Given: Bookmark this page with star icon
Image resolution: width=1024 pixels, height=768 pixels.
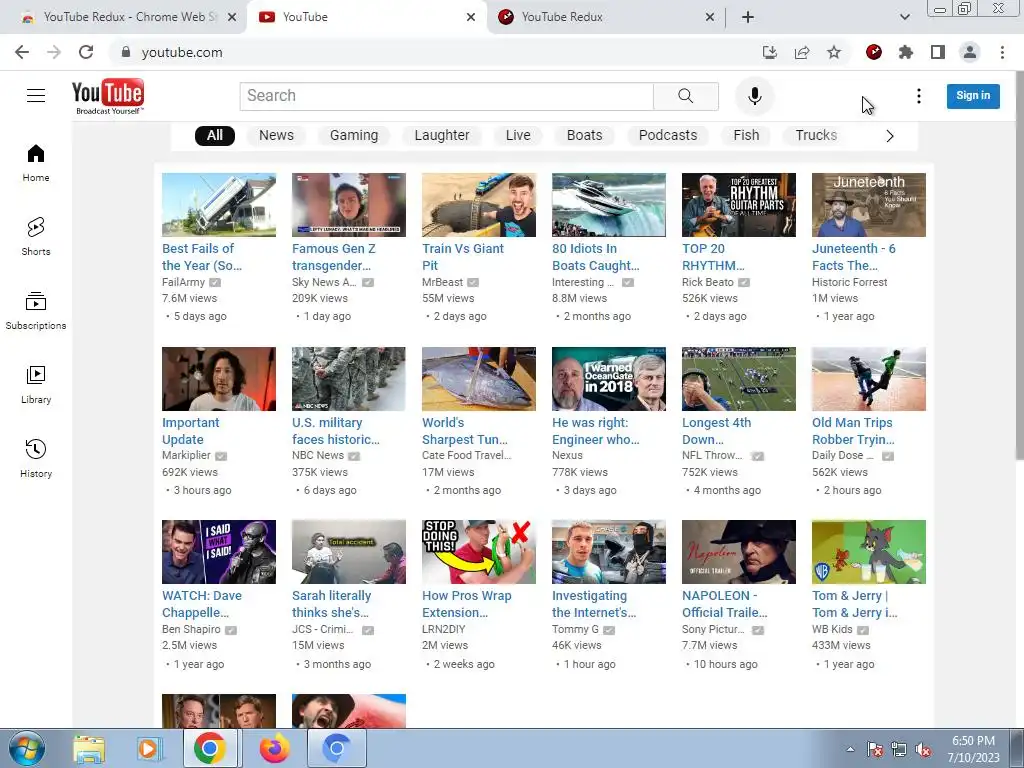Looking at the screenshot, I should pos(834,52).
